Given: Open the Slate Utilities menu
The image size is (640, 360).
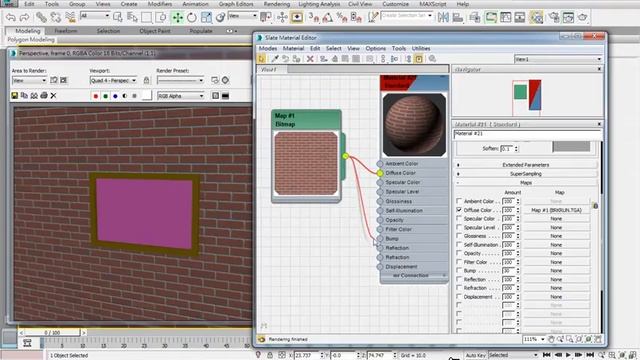Looking at the screenshot, I should [x=421, y=48].
